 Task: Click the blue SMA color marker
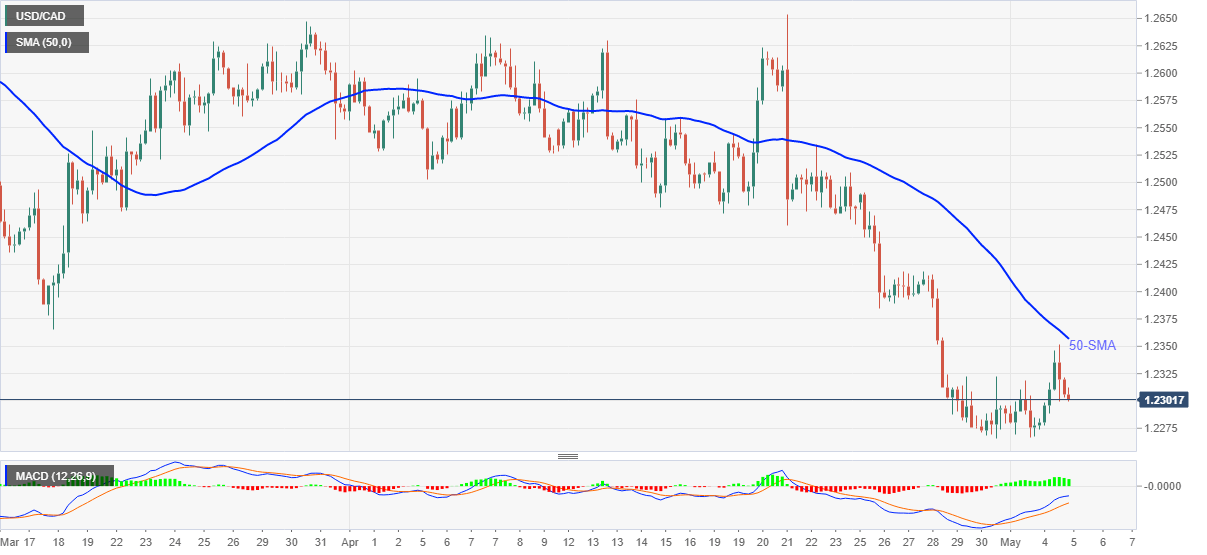(6, 43)
